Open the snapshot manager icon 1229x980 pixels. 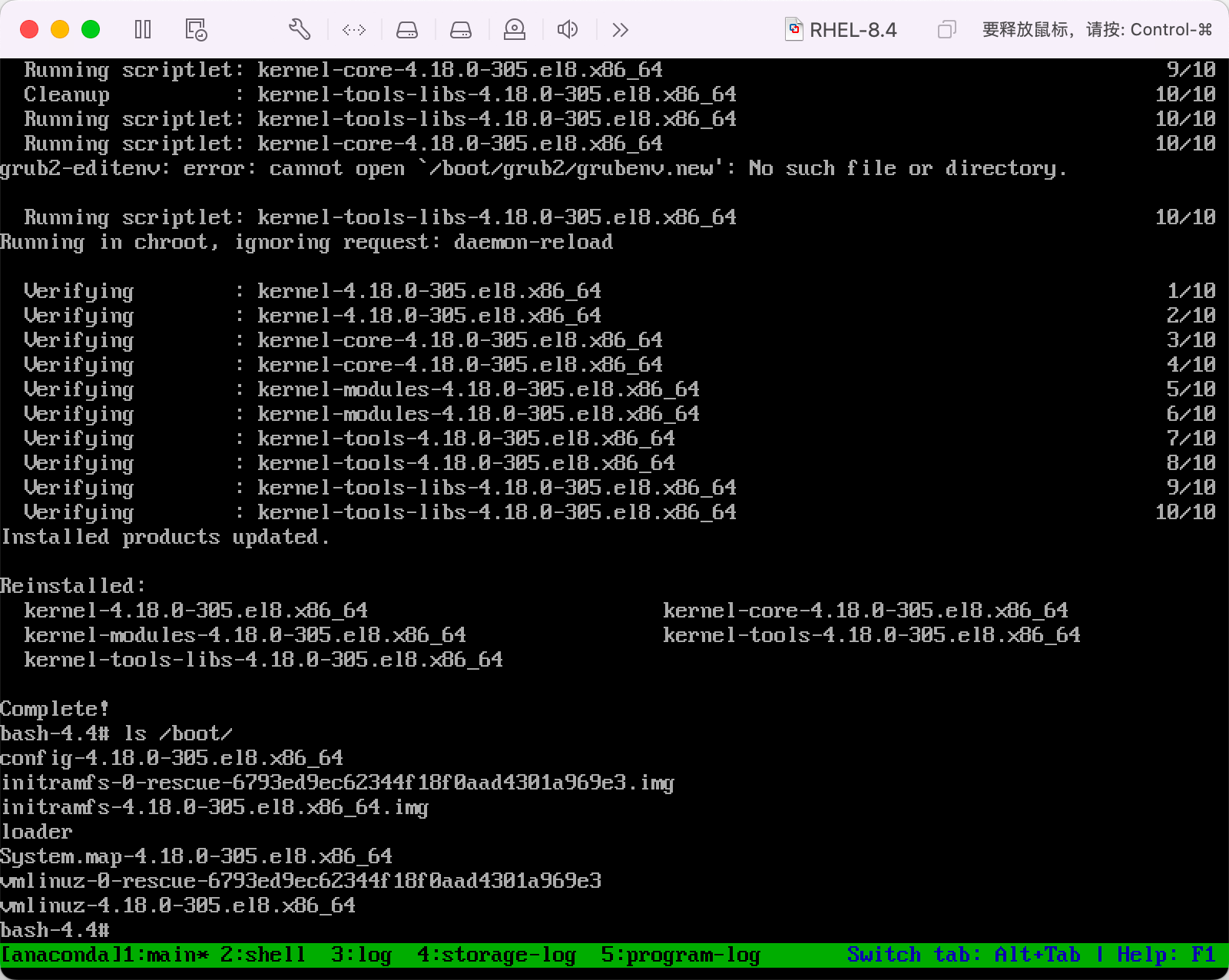coord(196,30)
